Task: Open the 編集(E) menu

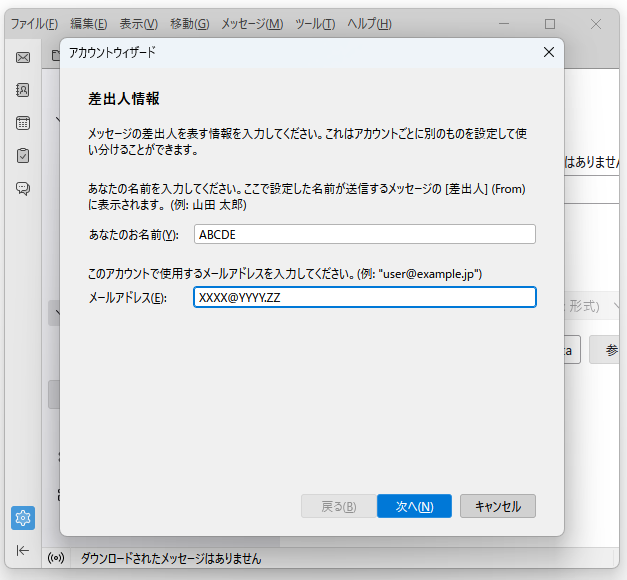Action: pyautogui.click(x=88, y=23)
